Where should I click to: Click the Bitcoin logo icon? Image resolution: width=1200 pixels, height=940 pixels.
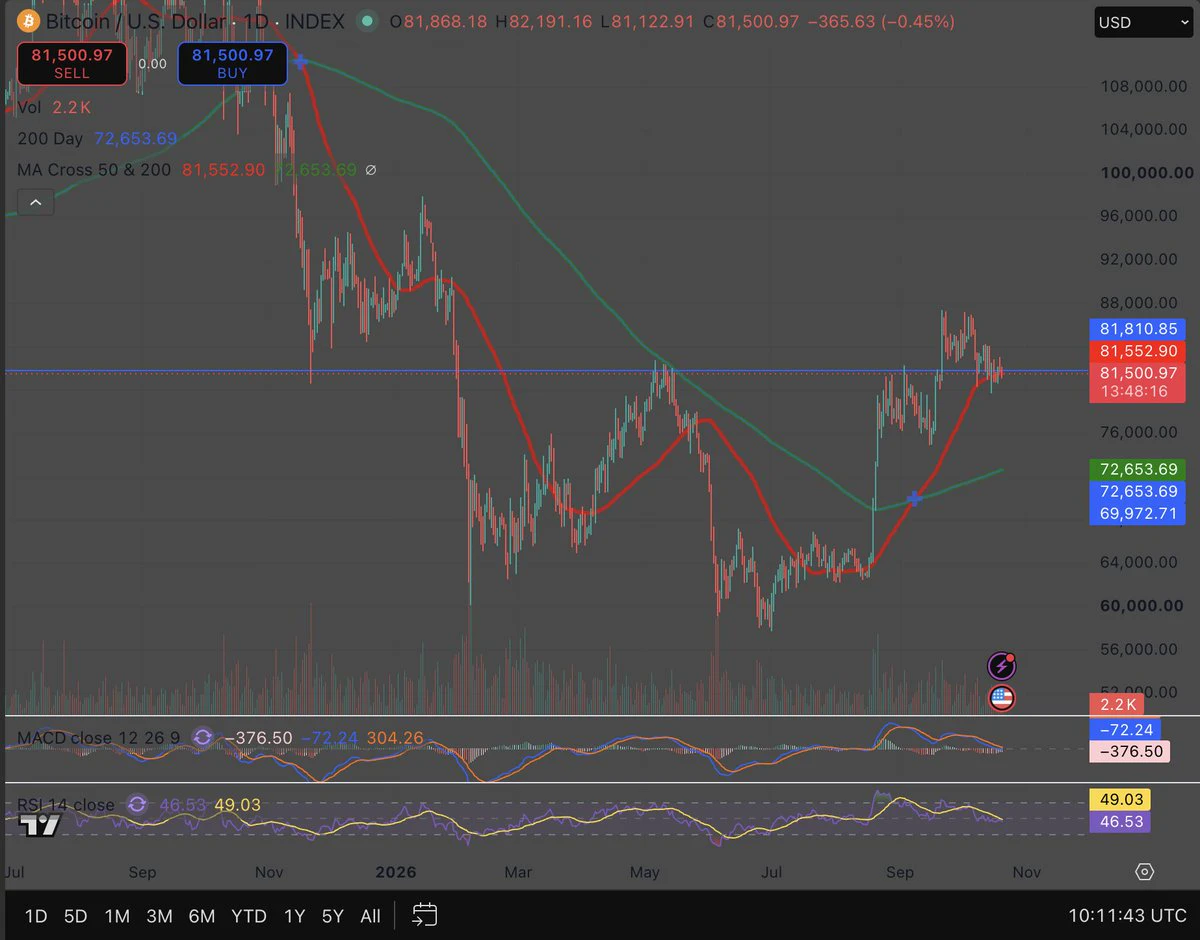[x=28, y=21]
